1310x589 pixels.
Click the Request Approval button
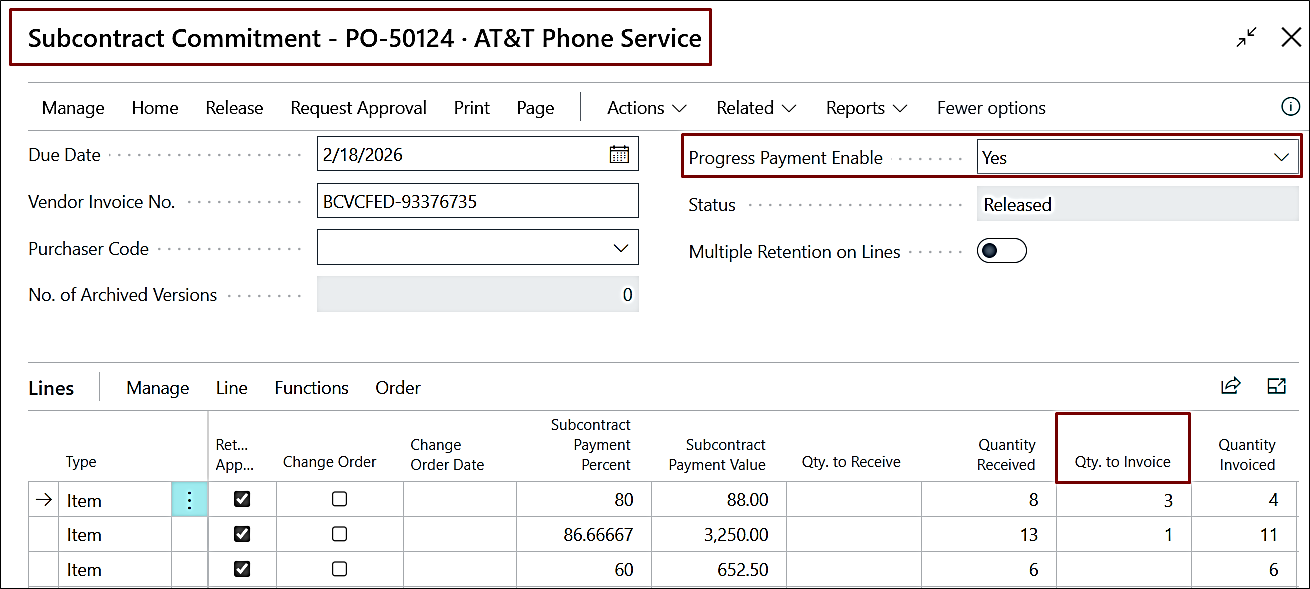(x=358, y=108)
